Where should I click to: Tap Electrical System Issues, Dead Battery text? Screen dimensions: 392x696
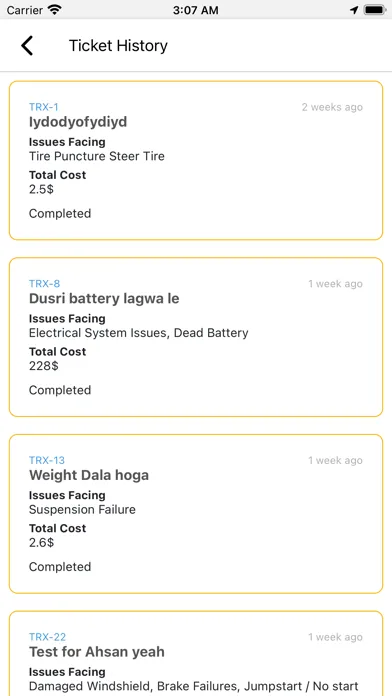point(139,333)
